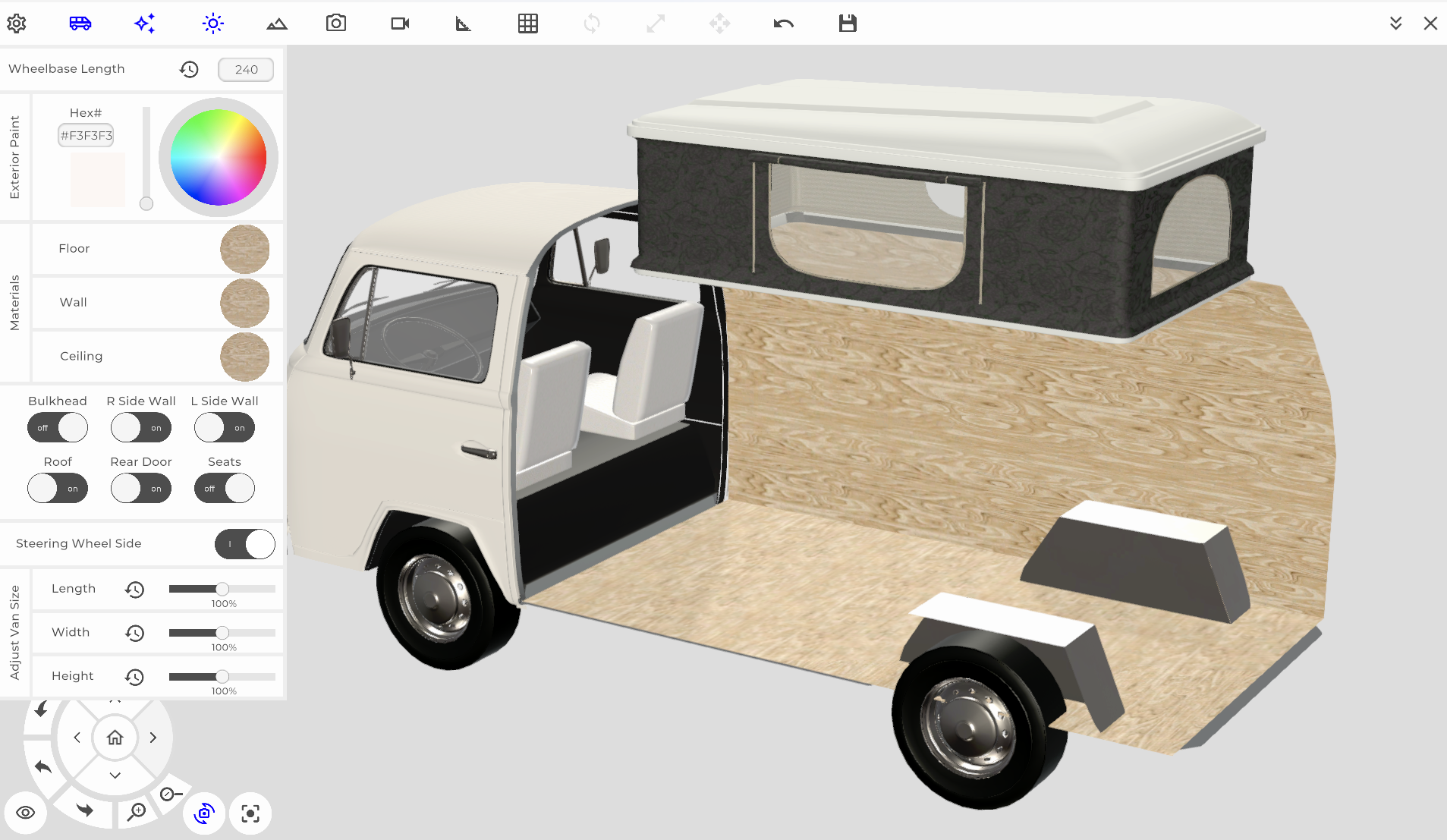Viewport: 1447px width, 840px height.
Task: Toggle the grid view icon
Action: click(x=528, y=24)
